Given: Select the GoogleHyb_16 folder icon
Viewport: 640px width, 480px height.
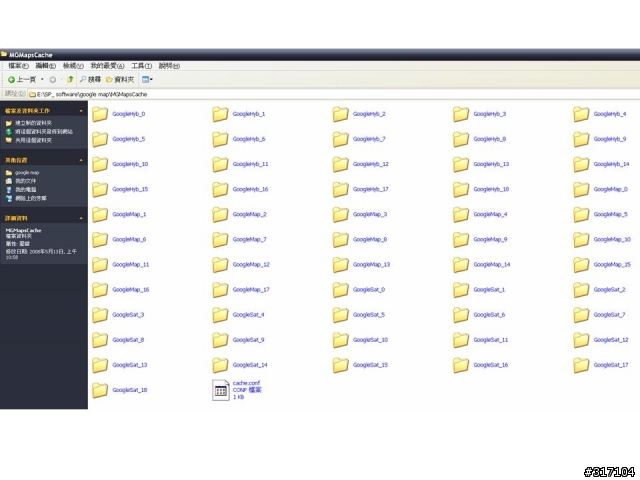Looking at the screenshot, I should (220, 189).
